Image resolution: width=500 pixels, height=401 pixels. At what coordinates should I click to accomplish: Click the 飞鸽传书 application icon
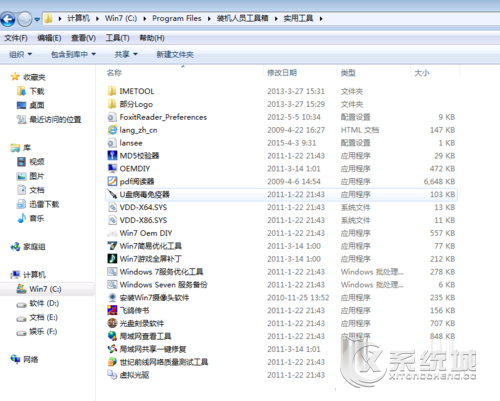(112, 310)
